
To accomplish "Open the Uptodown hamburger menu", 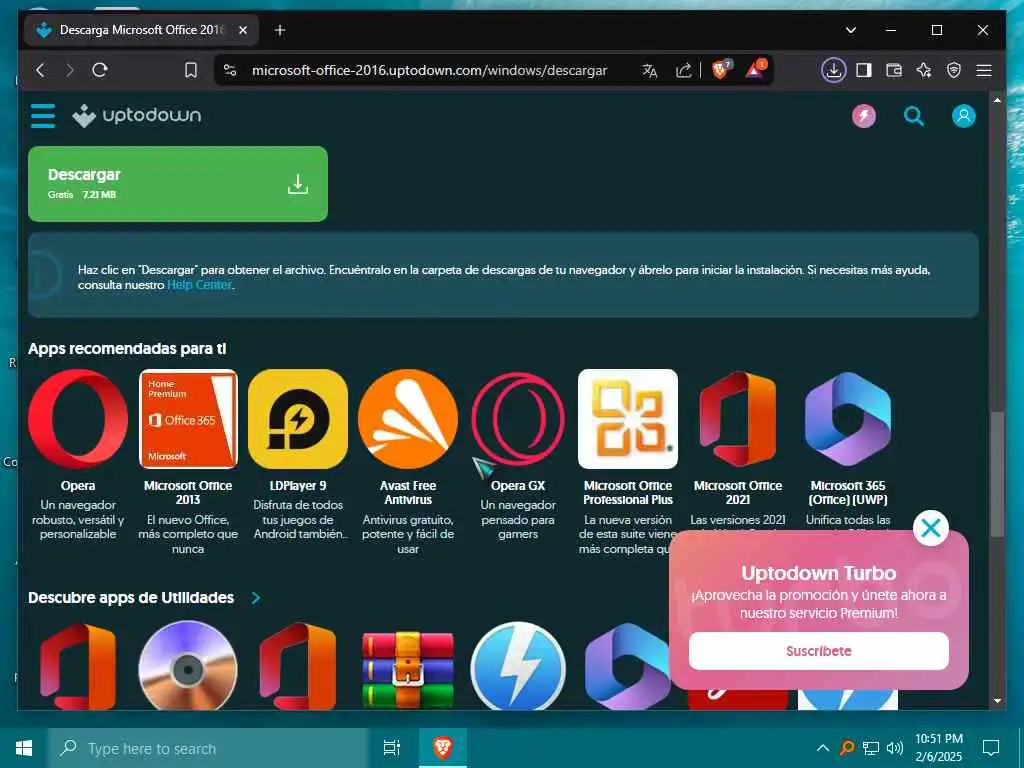I will point(43,116).
